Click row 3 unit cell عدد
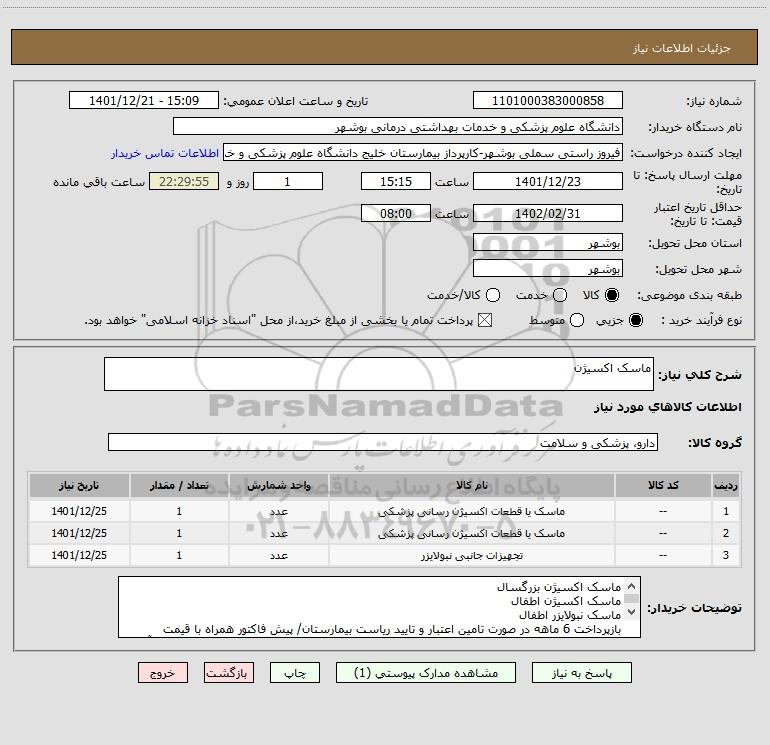The height and width of the screenshot is (745, 770). click(278, 555)
